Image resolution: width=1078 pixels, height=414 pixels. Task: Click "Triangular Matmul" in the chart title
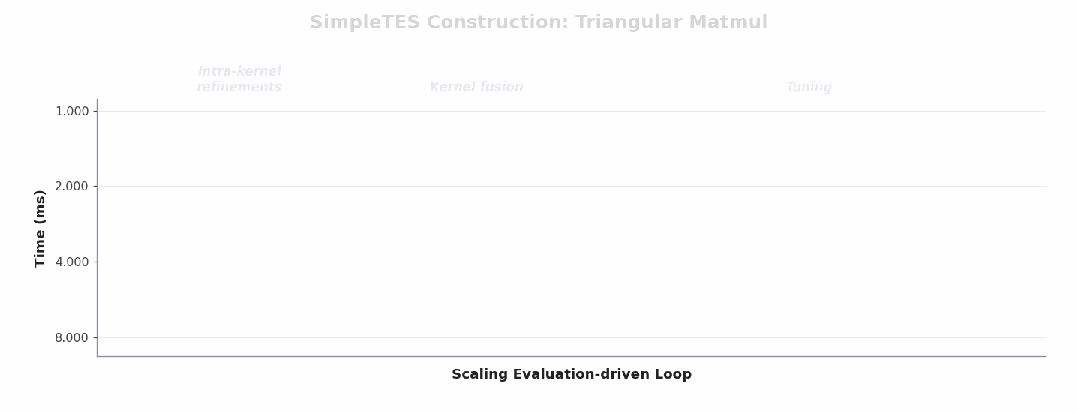(x=671, y=22)
